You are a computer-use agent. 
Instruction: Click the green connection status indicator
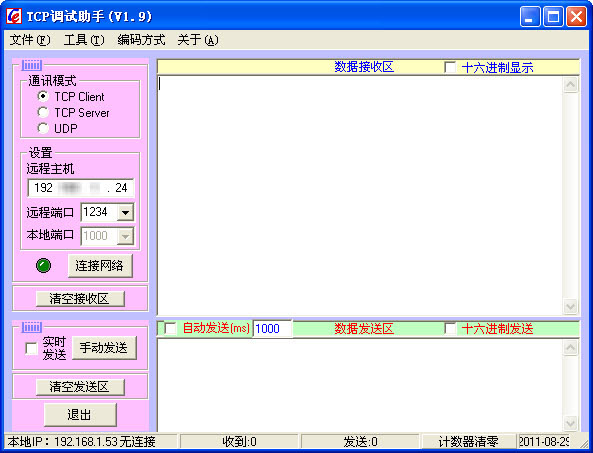43,265
